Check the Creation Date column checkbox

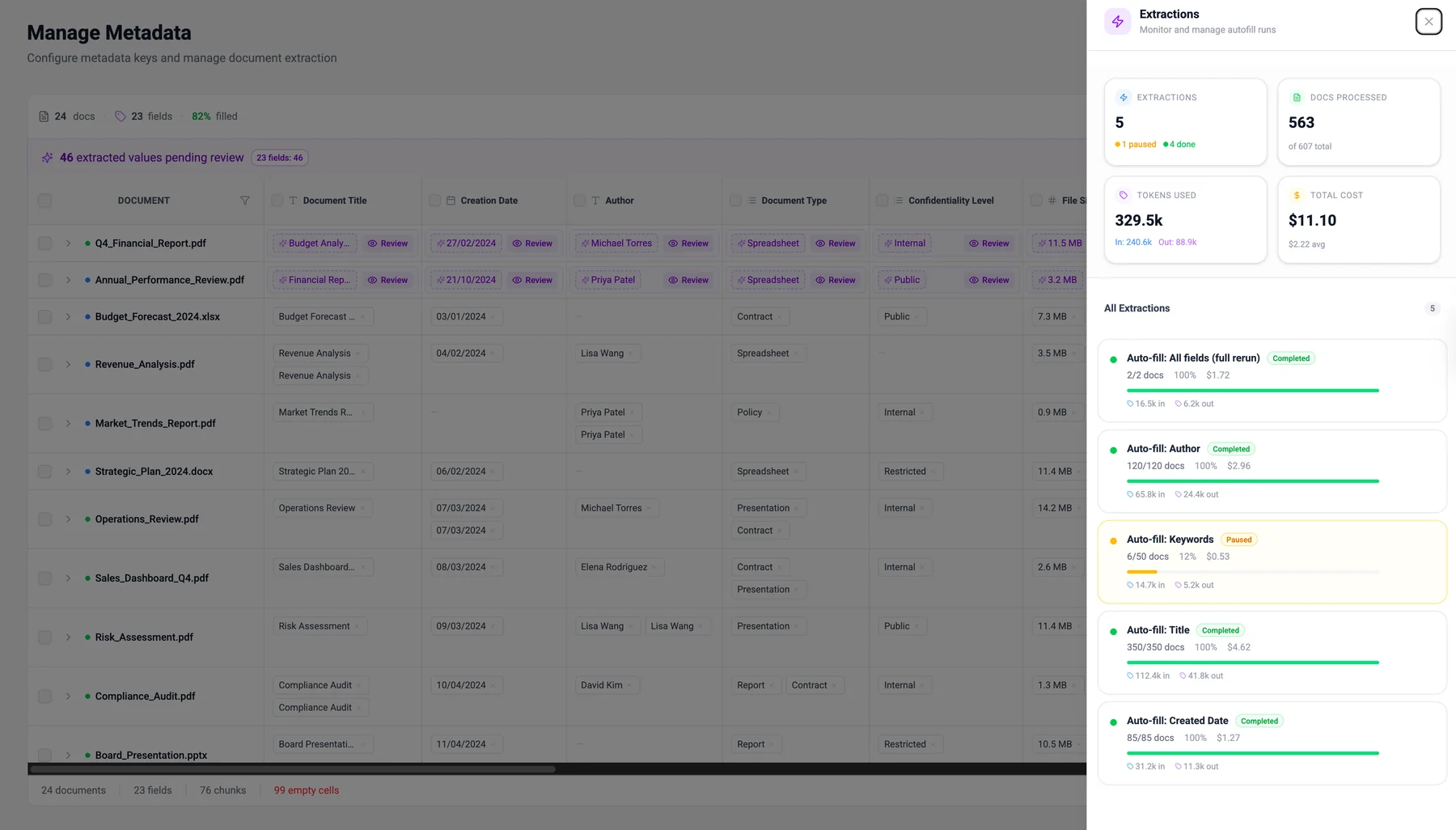(x=435, y=201)
